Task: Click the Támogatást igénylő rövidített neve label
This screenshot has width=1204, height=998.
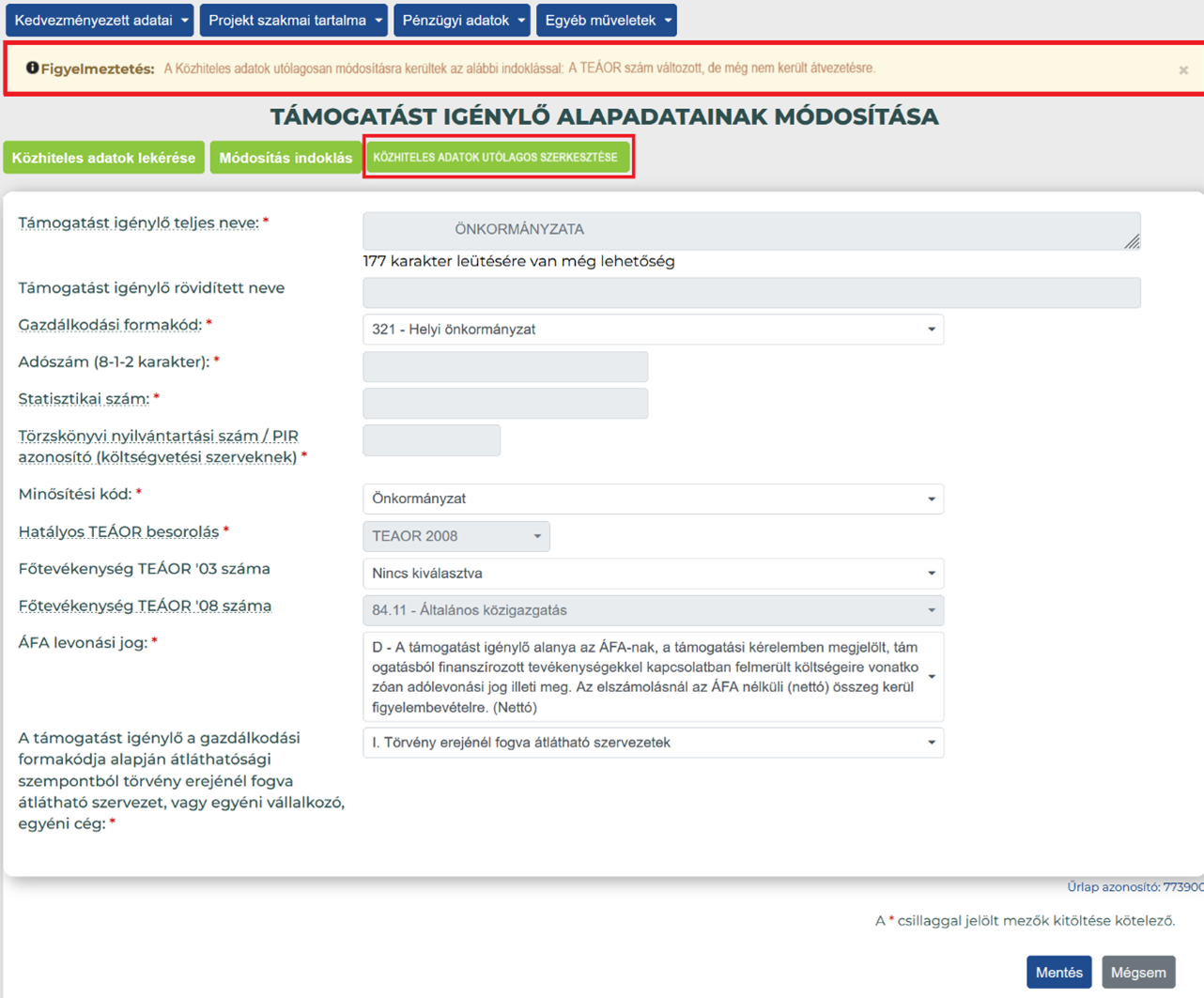Action: point(151,288)
